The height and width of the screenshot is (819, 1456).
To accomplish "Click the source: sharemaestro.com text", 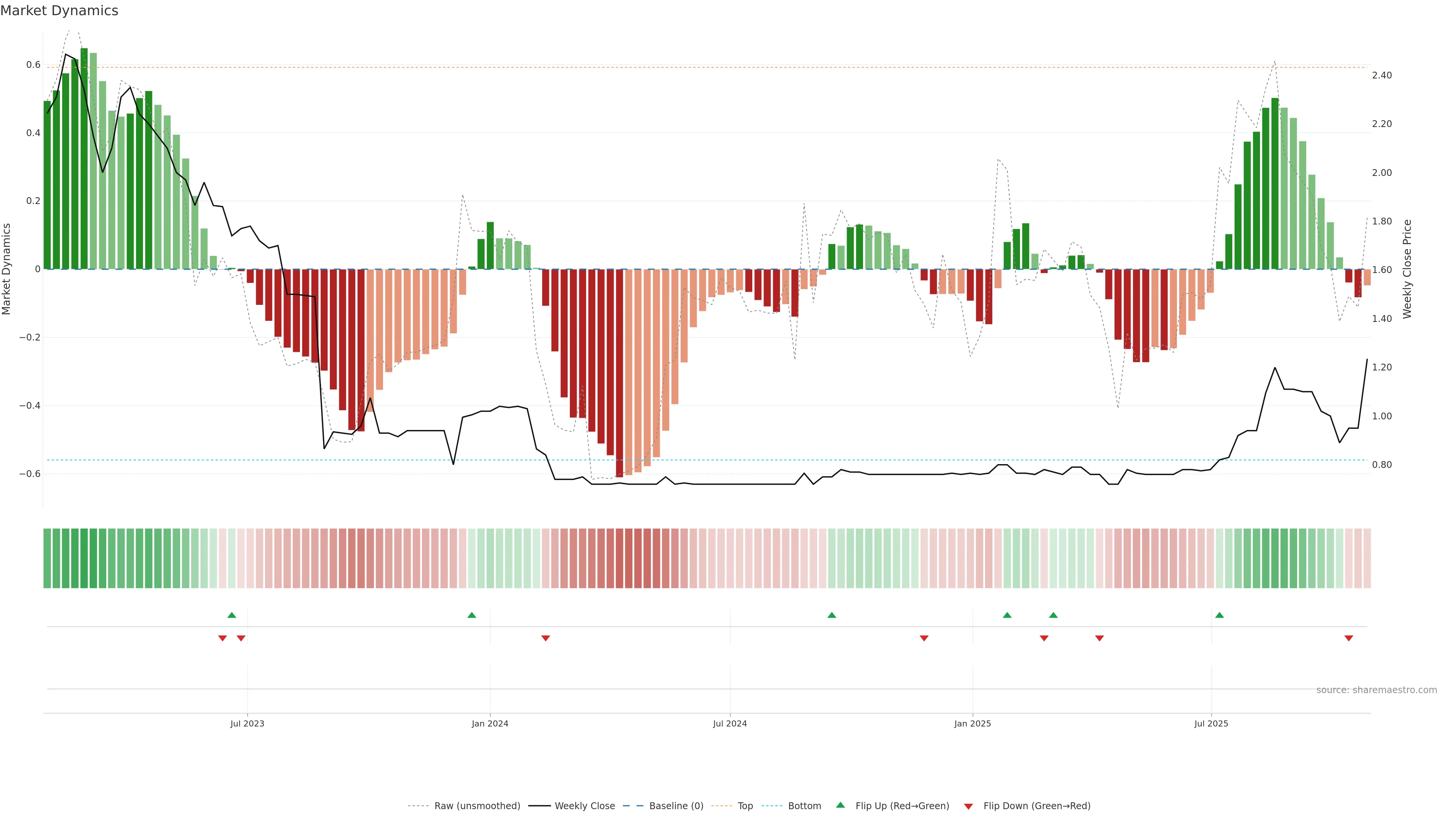I will (1376, 690).
